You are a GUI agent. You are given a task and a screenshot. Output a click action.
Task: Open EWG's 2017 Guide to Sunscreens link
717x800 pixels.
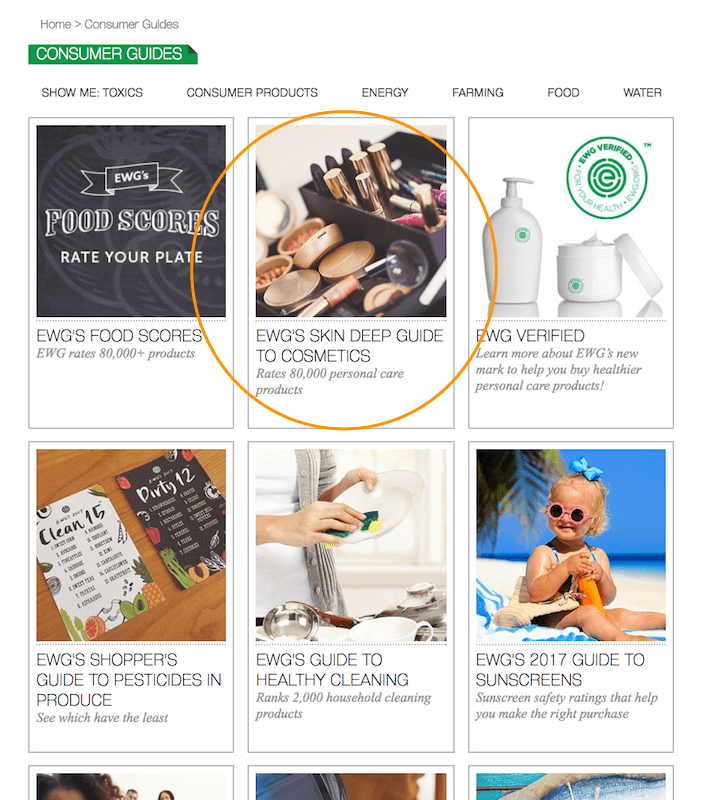[560, 669]
